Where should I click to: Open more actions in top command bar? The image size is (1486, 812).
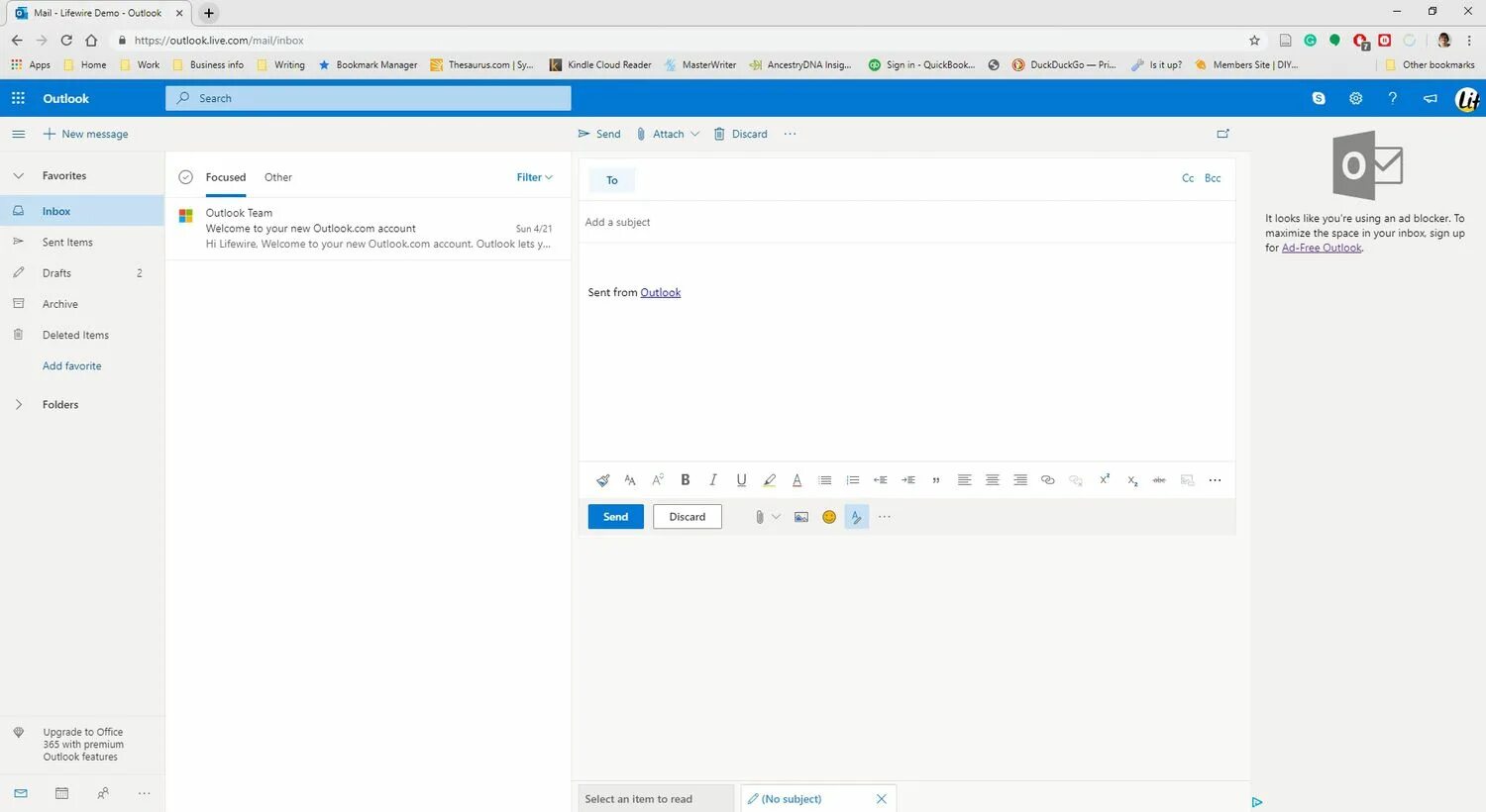pyautogui.click(x=790, y=134)
